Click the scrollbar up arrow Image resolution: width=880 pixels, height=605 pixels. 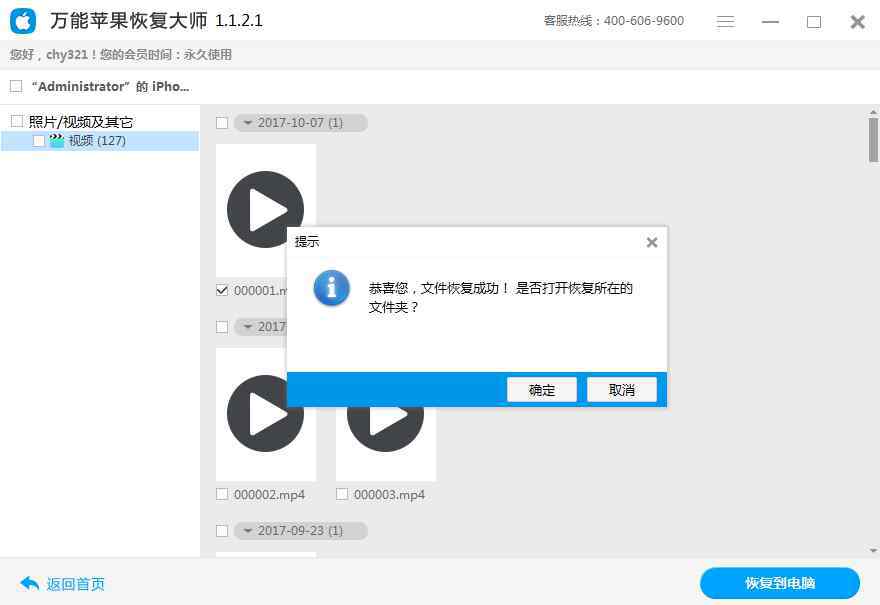[x=873, y=112]
